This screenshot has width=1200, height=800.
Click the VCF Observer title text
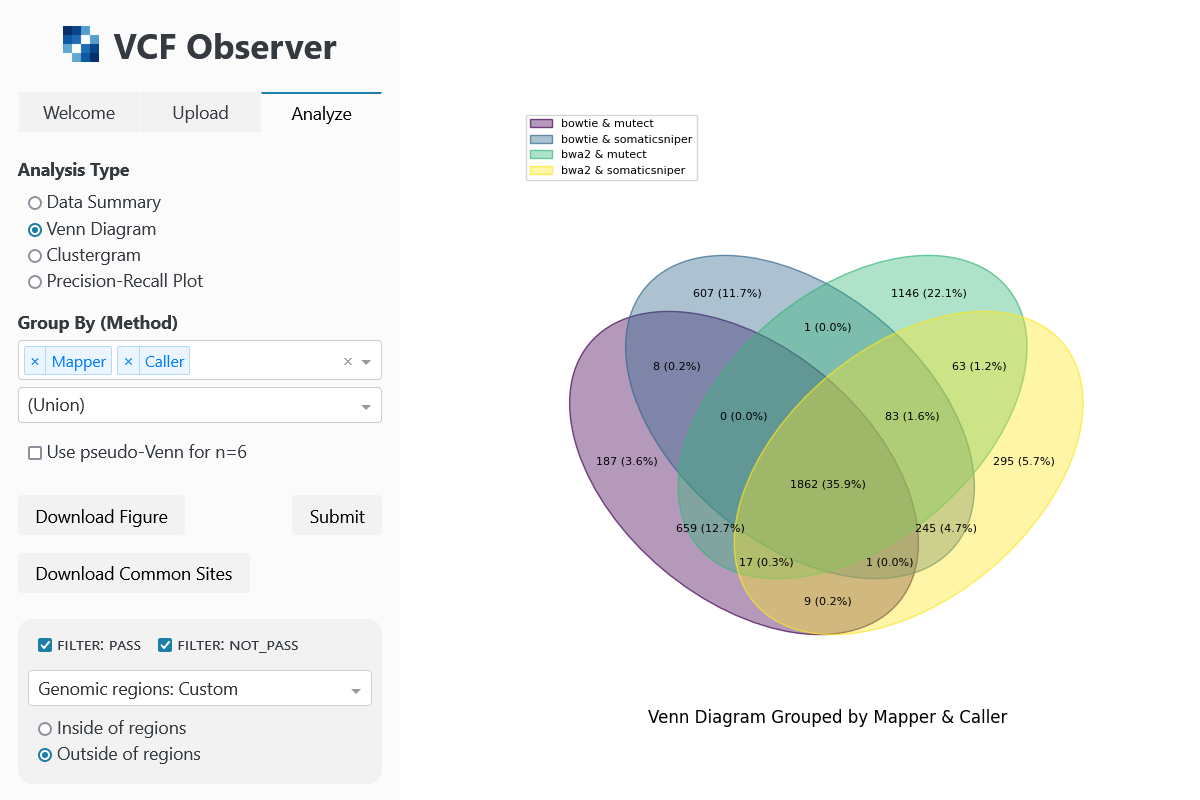click(225, 47)
